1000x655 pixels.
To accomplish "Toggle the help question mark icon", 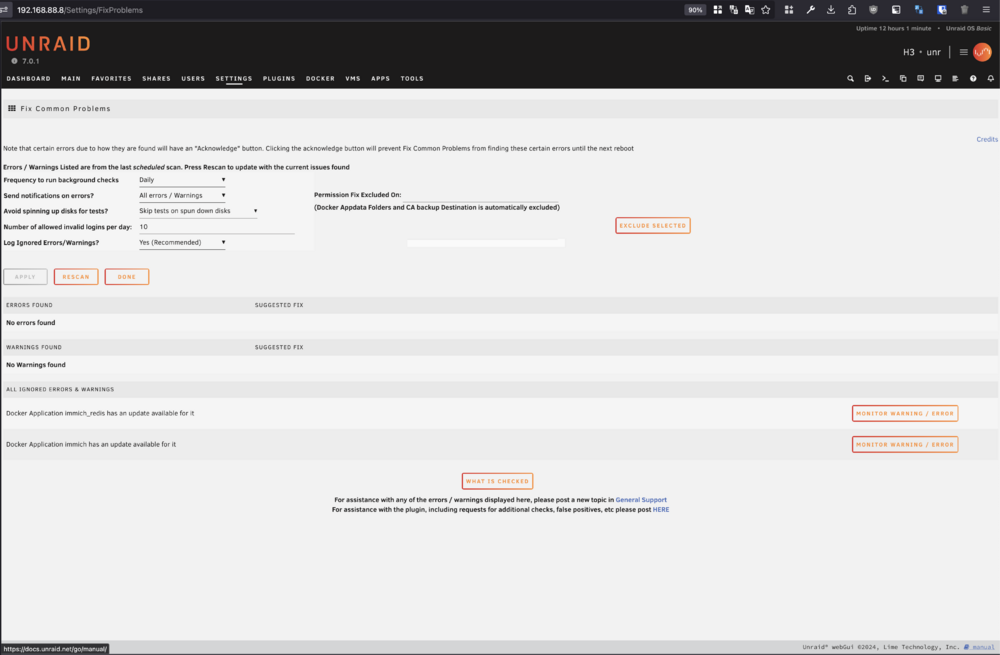I will [973, 78].
